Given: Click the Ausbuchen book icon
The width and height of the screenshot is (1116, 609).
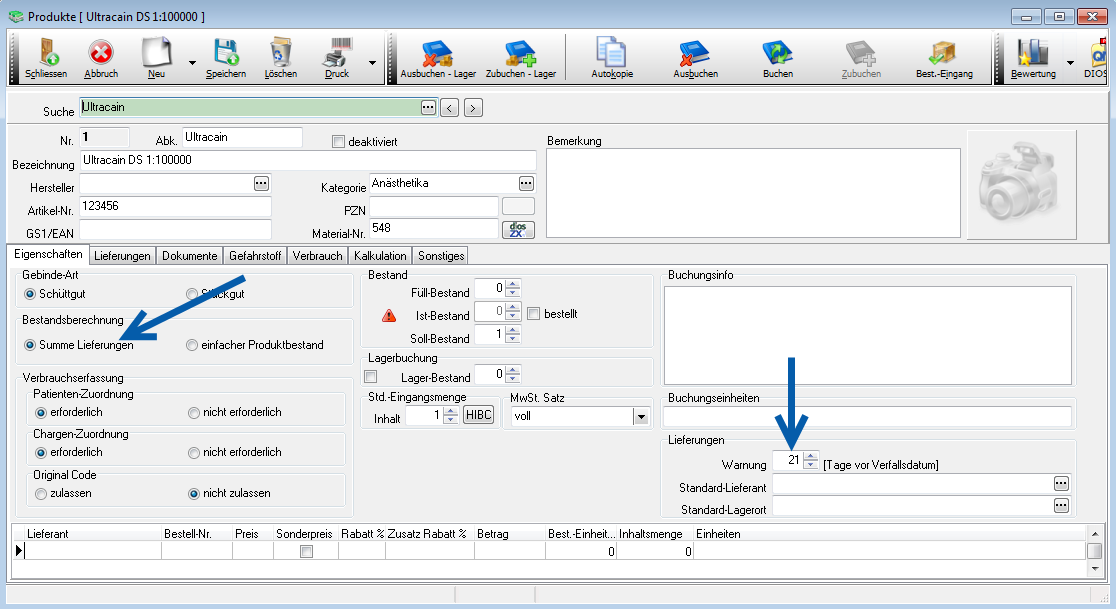Looking at the screenshot, I should click(x=695, y=54).
